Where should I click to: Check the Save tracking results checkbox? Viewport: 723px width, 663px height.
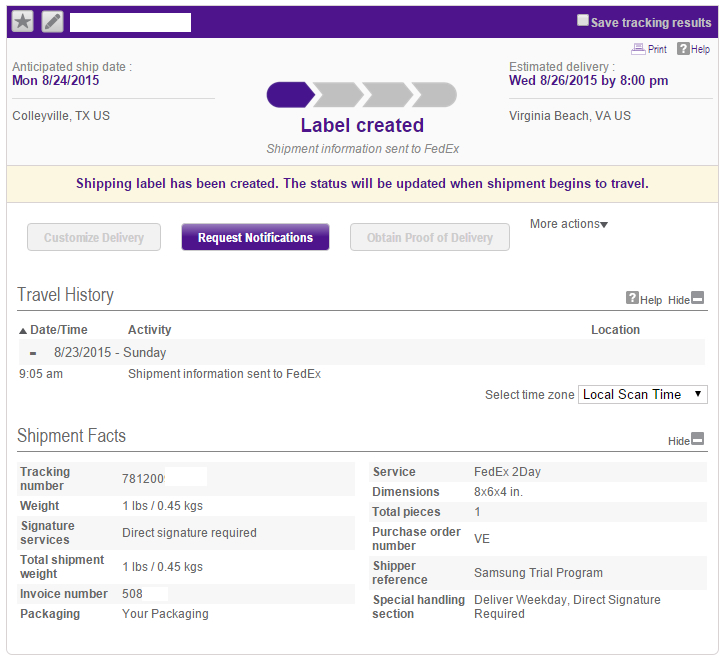coord(583,20)
